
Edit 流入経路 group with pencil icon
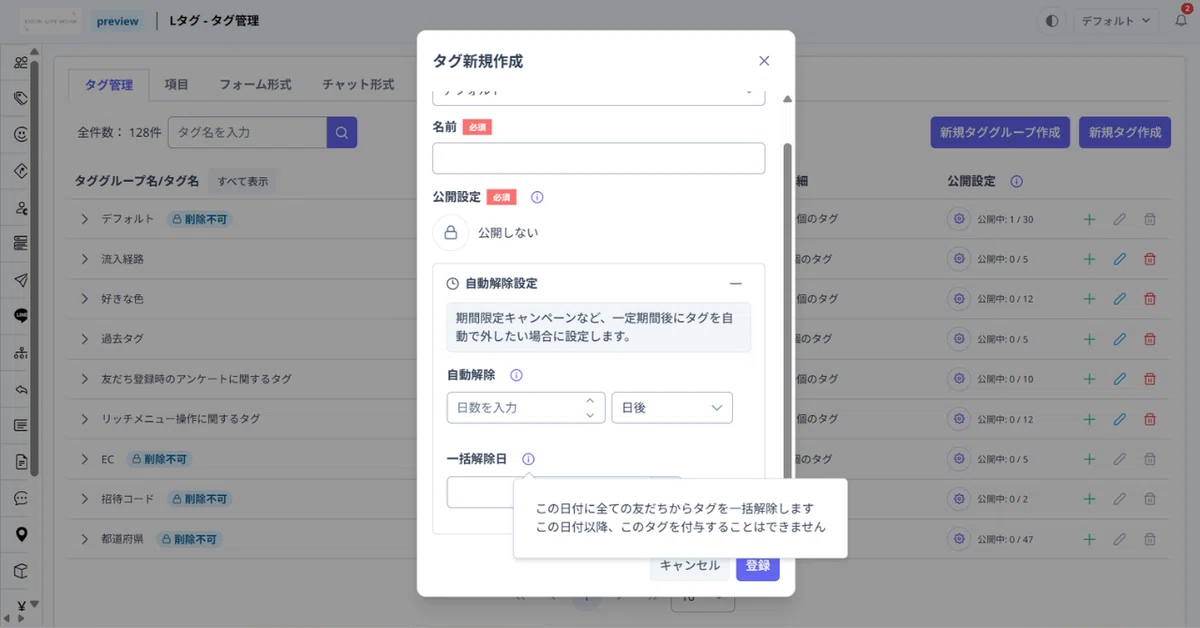tap(1119, 259)
